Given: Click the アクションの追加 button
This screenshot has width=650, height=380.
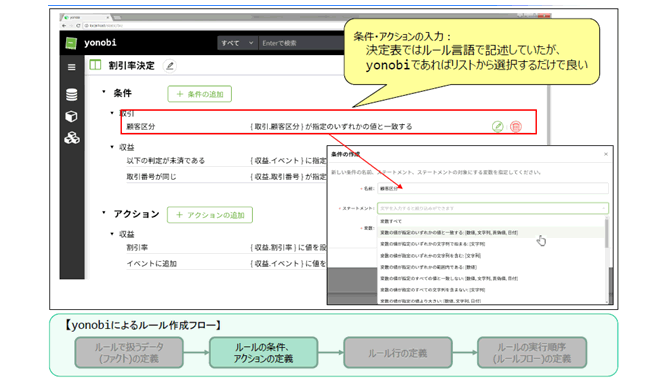Looking at the screenshot, I should coord(210,215).
